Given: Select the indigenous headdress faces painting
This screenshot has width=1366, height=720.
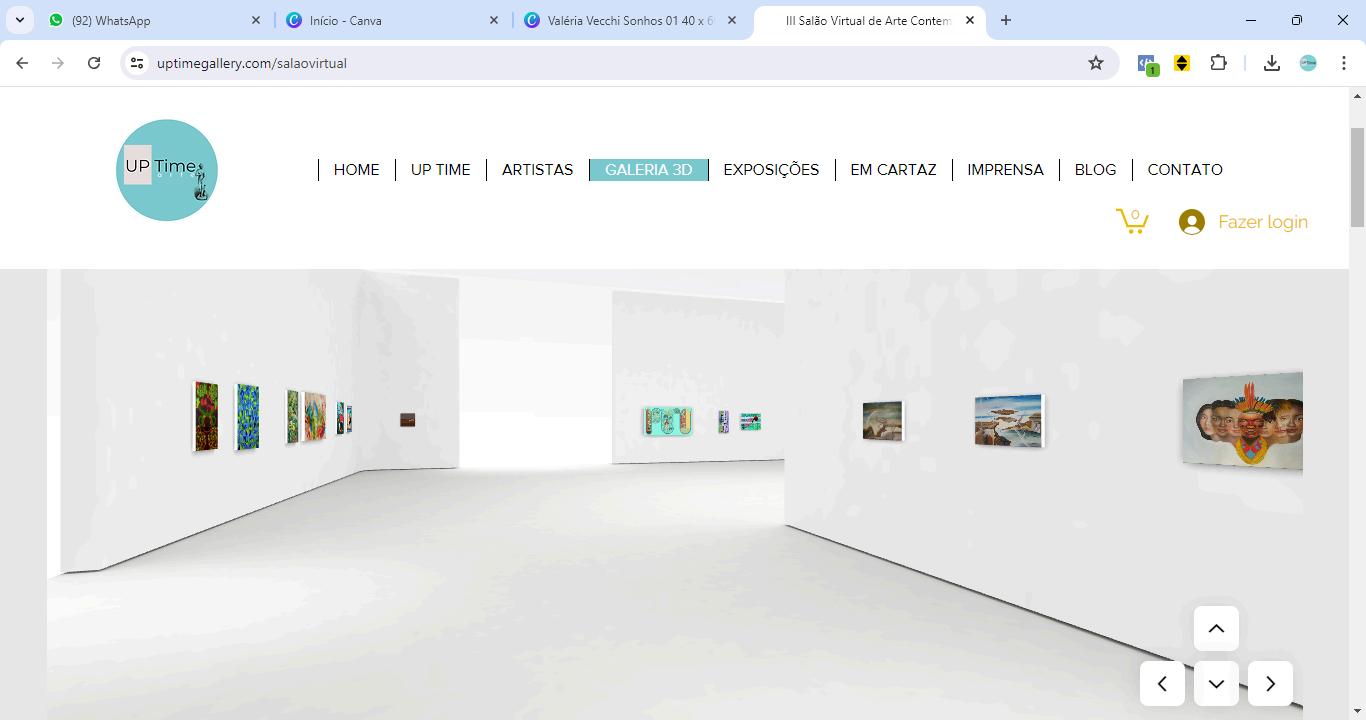Looking at the screenshot, I should pyautogui.click(x=1243, y=420).
